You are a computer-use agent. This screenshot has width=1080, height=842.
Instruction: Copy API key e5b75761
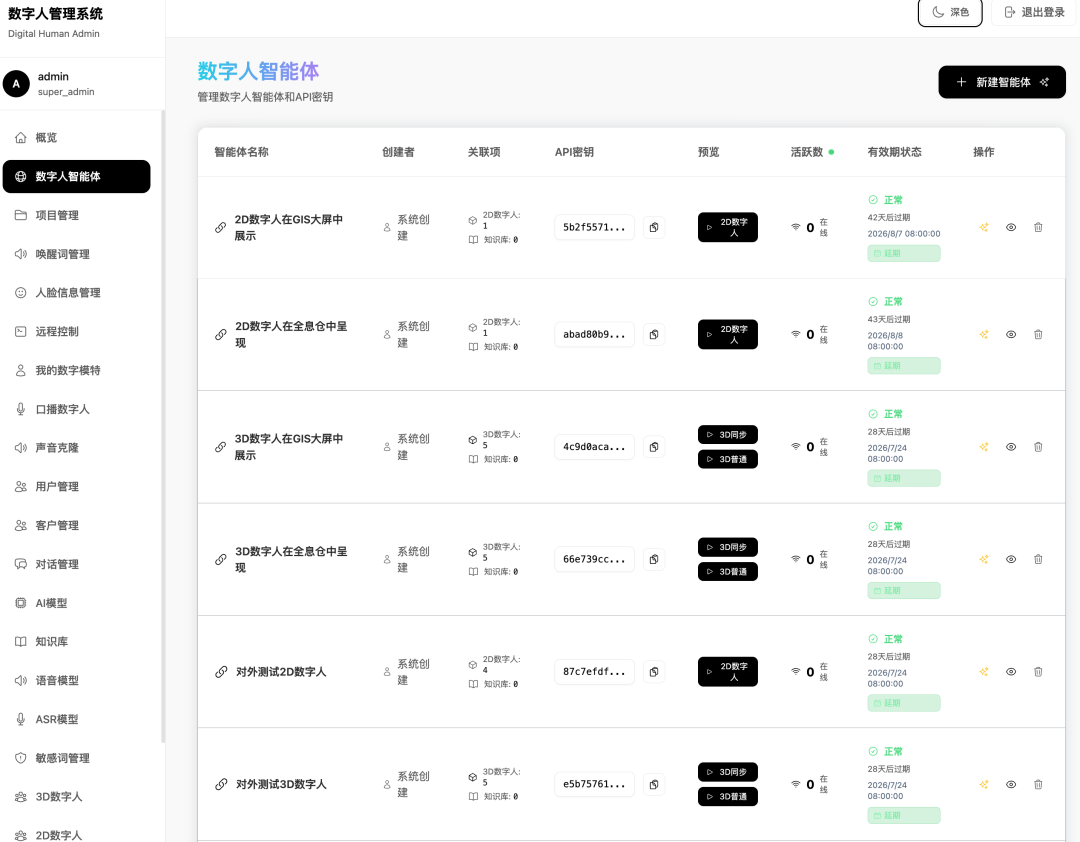pyautogui.click(x=654, y=784)
